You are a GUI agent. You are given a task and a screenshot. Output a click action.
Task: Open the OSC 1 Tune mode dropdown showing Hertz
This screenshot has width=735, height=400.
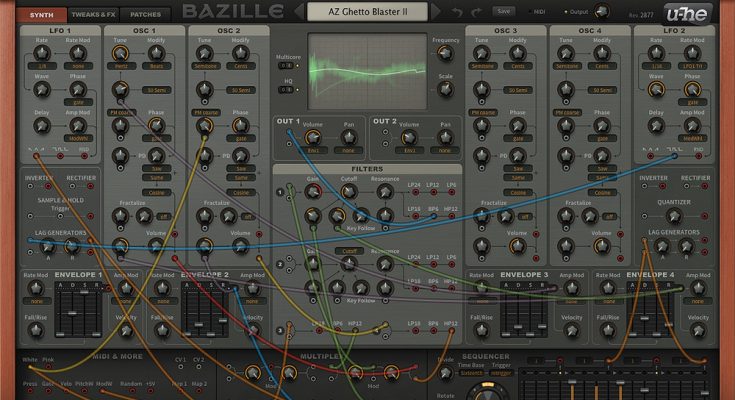tap(121, 64)
